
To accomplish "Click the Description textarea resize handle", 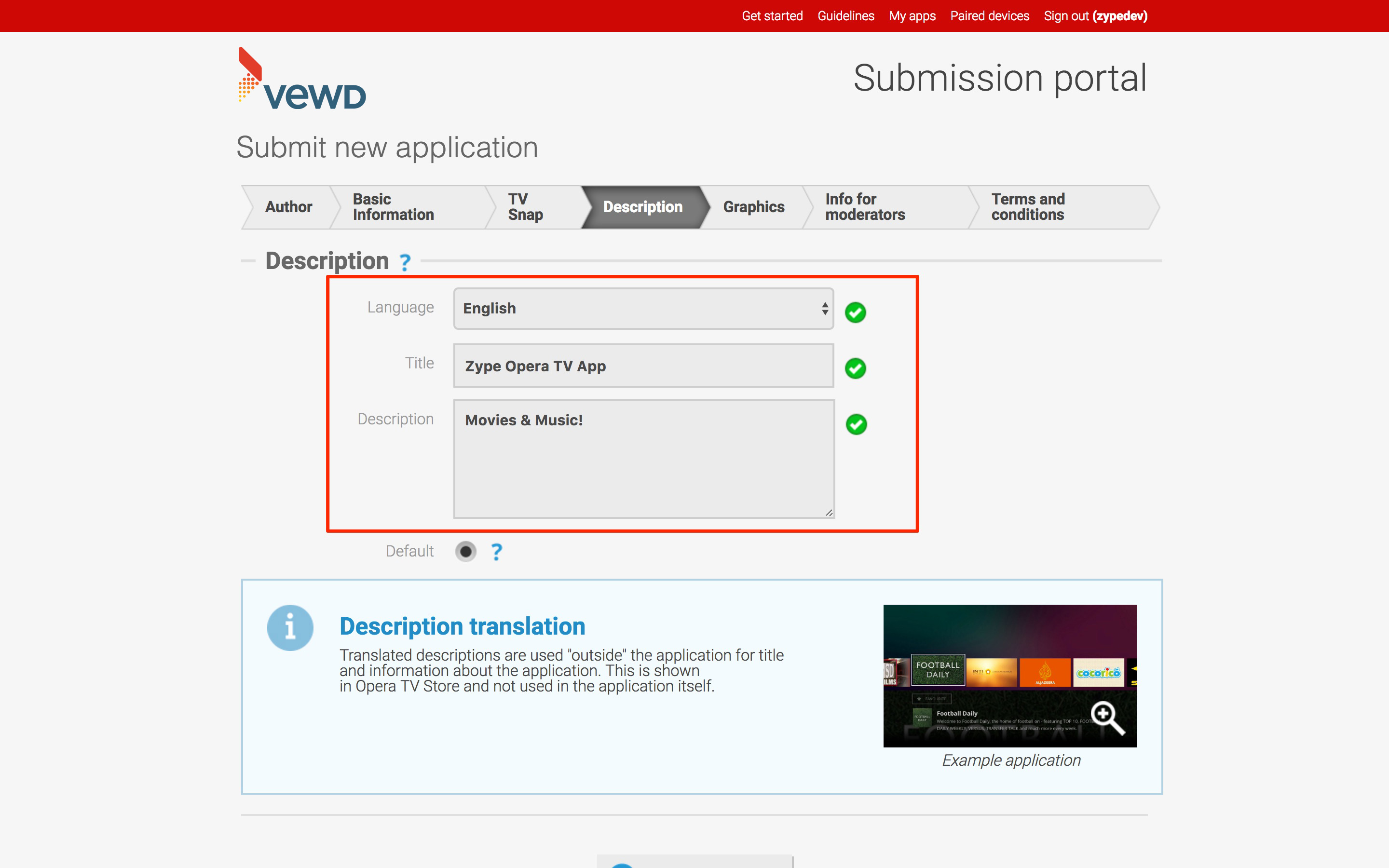I will click(x=829, y=512).
